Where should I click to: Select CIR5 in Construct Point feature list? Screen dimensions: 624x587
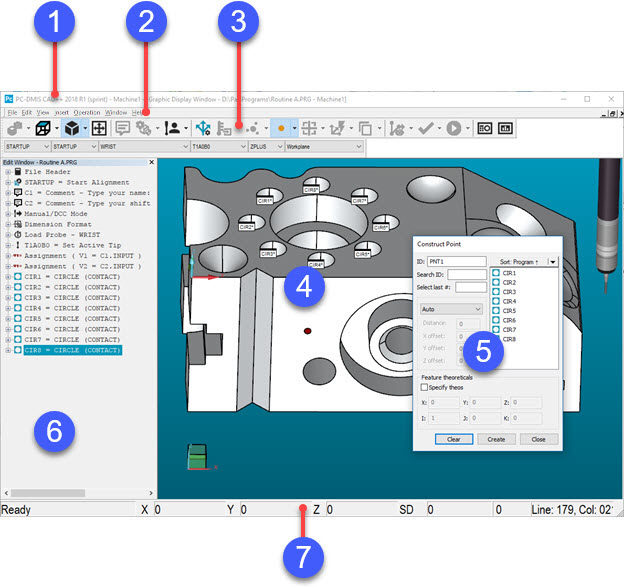pyautogui.click(x=510, y=310)
